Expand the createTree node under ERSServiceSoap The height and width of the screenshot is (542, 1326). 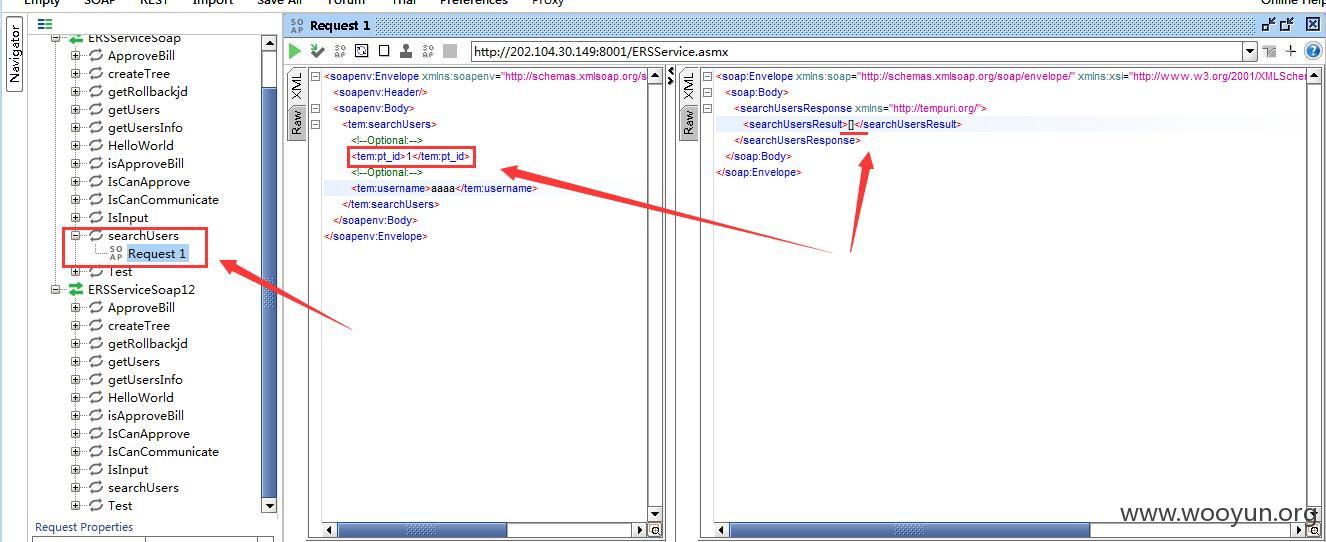click(x=75, y=74)
